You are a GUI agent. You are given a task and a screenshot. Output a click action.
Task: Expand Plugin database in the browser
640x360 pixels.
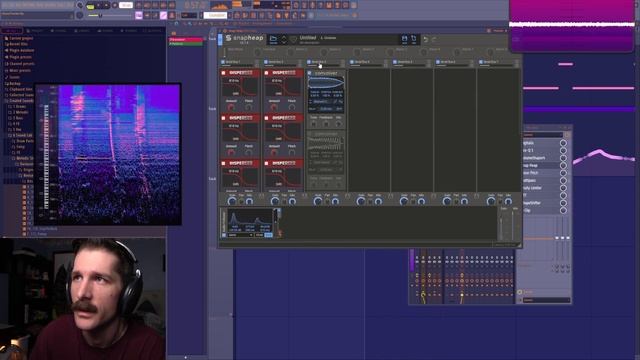click(19, 51)
